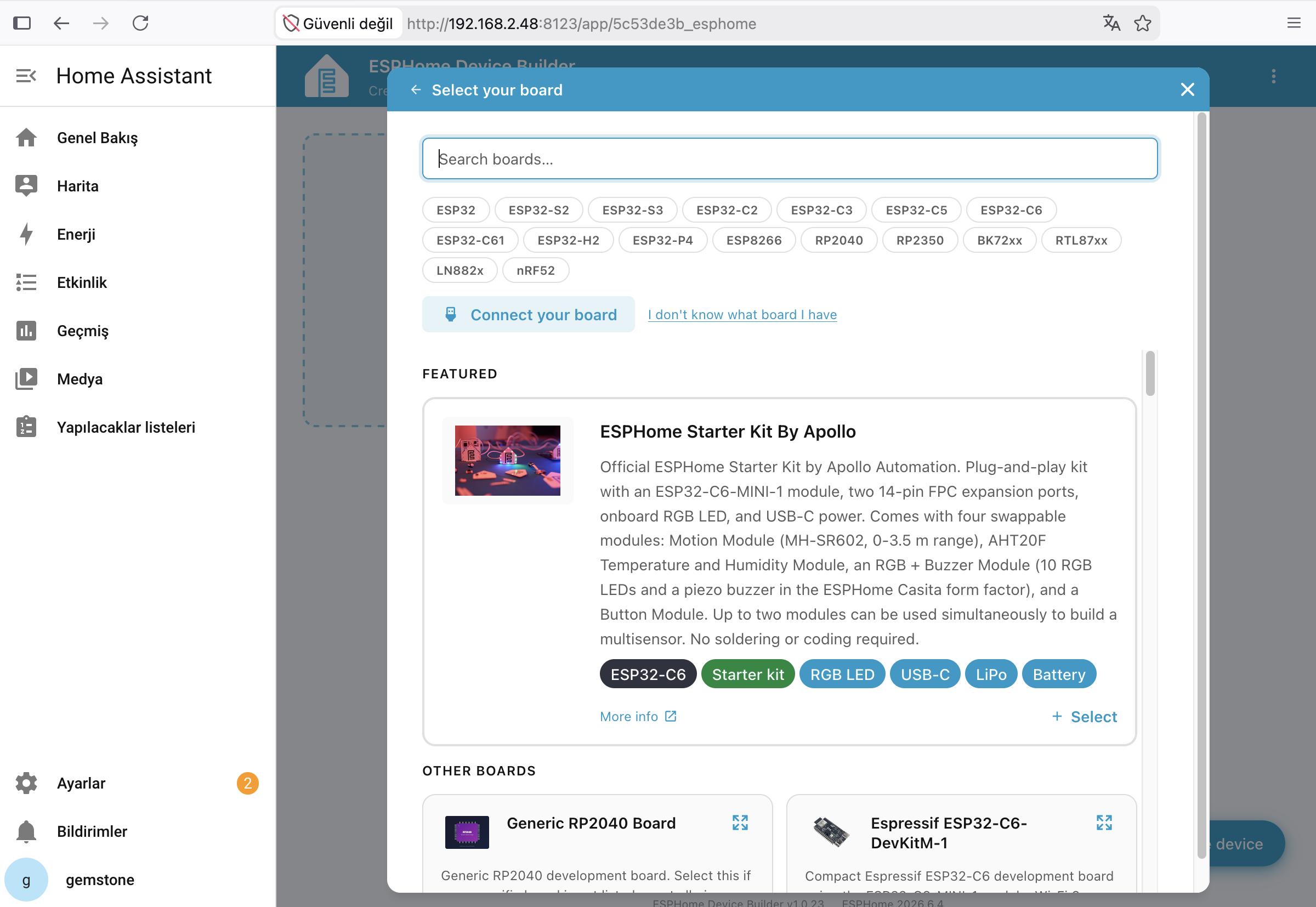Click the Generic RP2040 Board chip thumbnail
Image resolution: width=1316 pixels, height=907 pixels.
click(467, 832)
